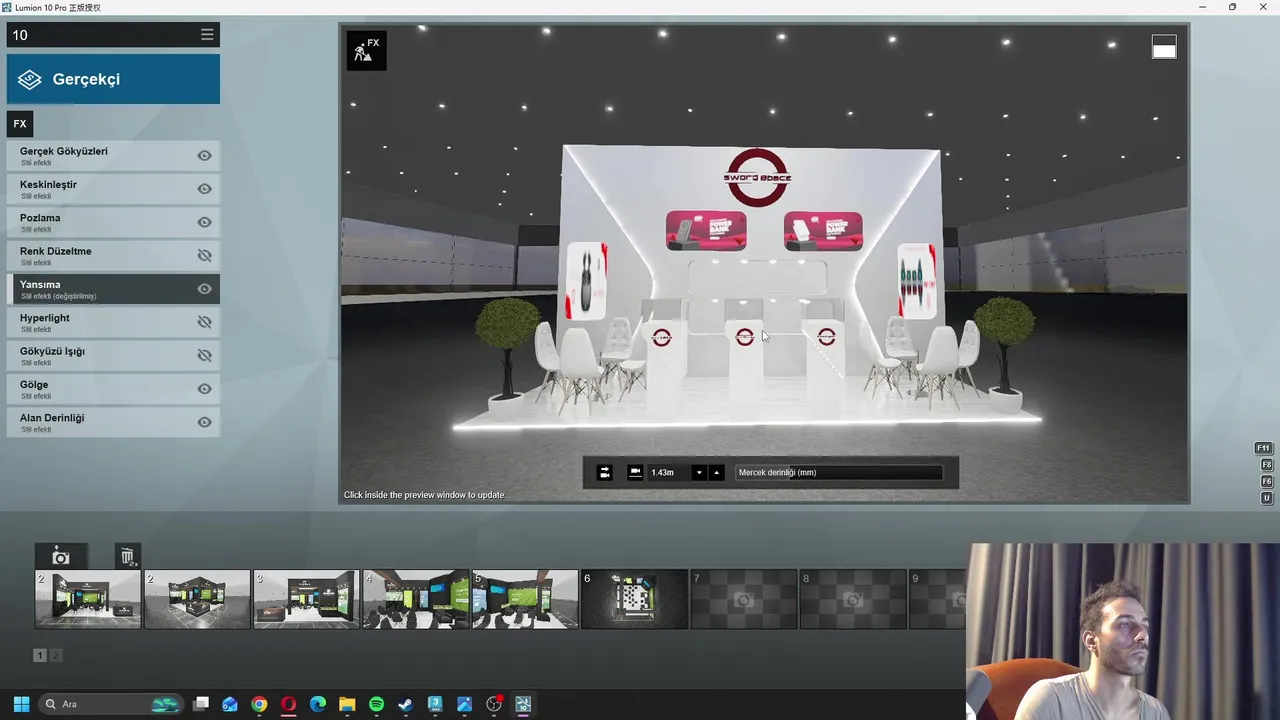This screenshot has height=720, width=1280.
Task: Select the Gerçek Gökyüzleri effect row
Action: pyautogui.click(x=113, y=156)
